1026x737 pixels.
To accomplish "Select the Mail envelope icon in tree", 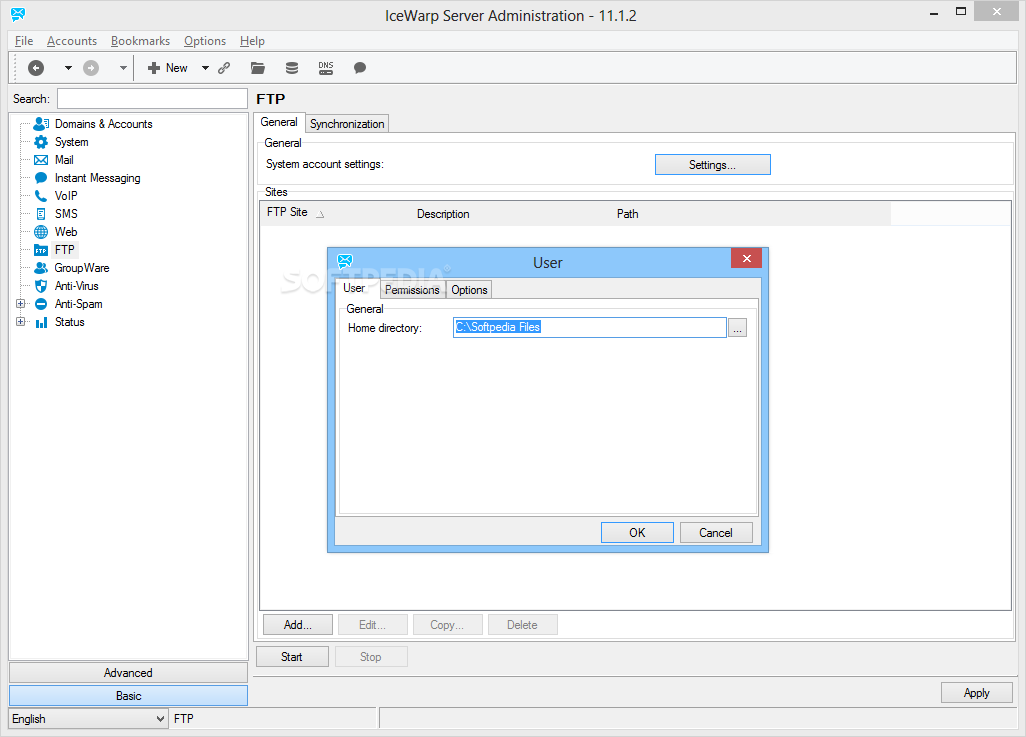I will click(41, 160).
